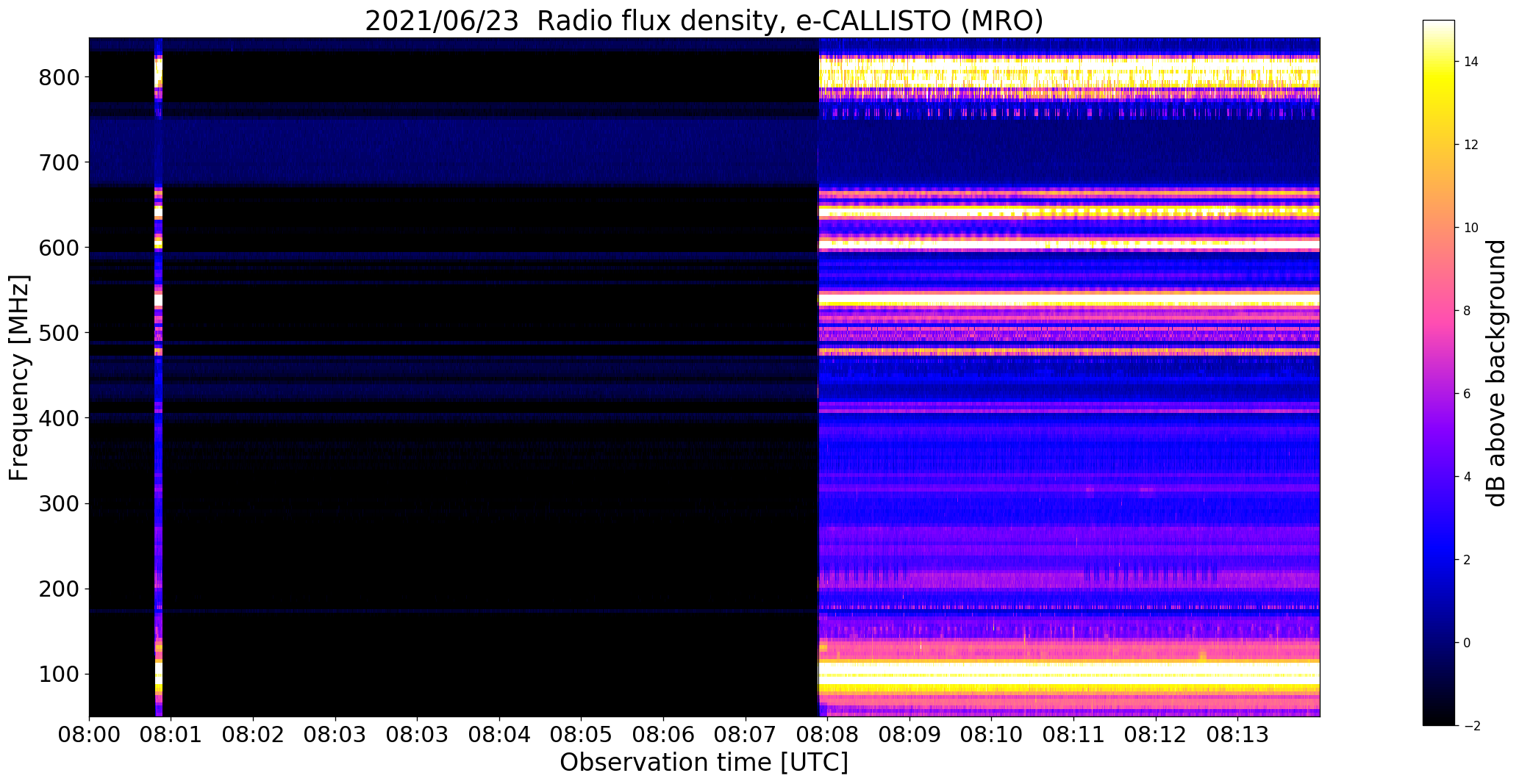Click the plot title "2021/06/23 Radio flux density, e-CALLISTO (MRO)"
This screenshot has width=1519, height=784.
[x=704, y=21]
